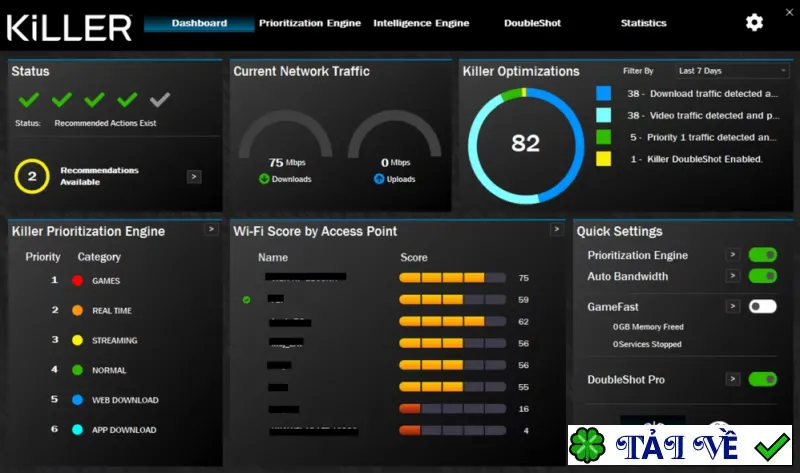Expand DoubleShot Pro quick setting arrow
Screen dimensions: 800x473
[733, 379]
